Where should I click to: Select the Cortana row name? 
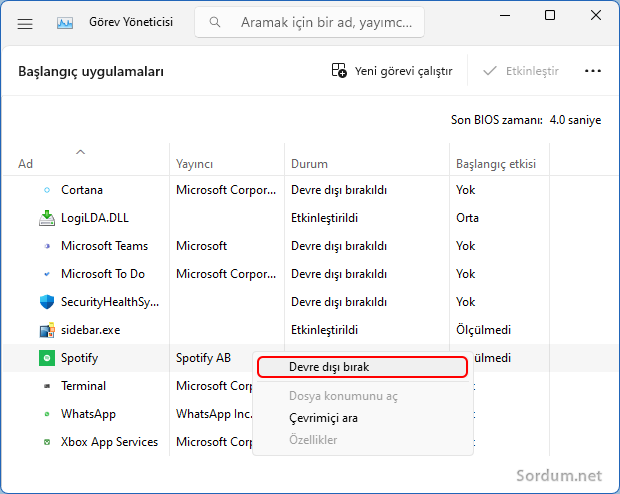[x=82, y=190]
